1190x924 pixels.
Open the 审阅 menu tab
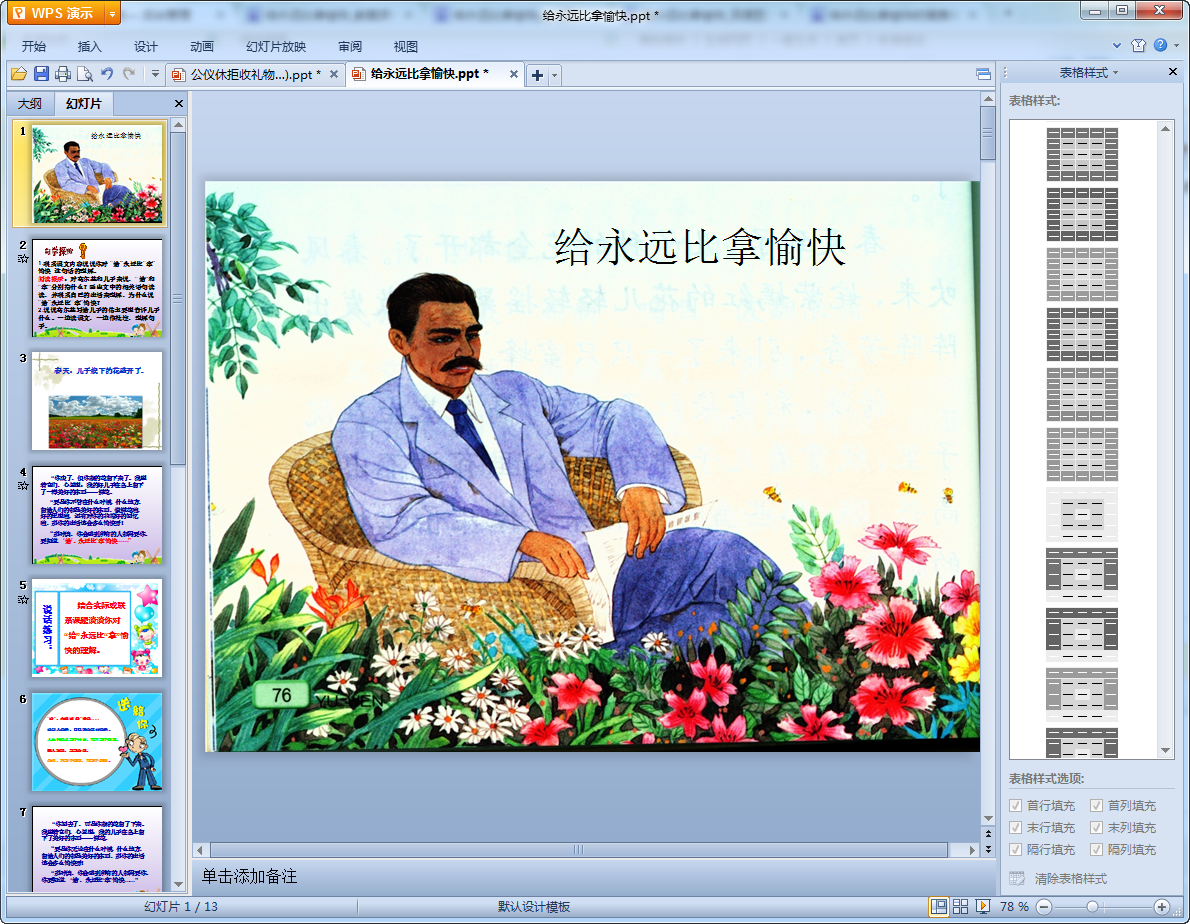pyautogui.click(x=350, y=46)
